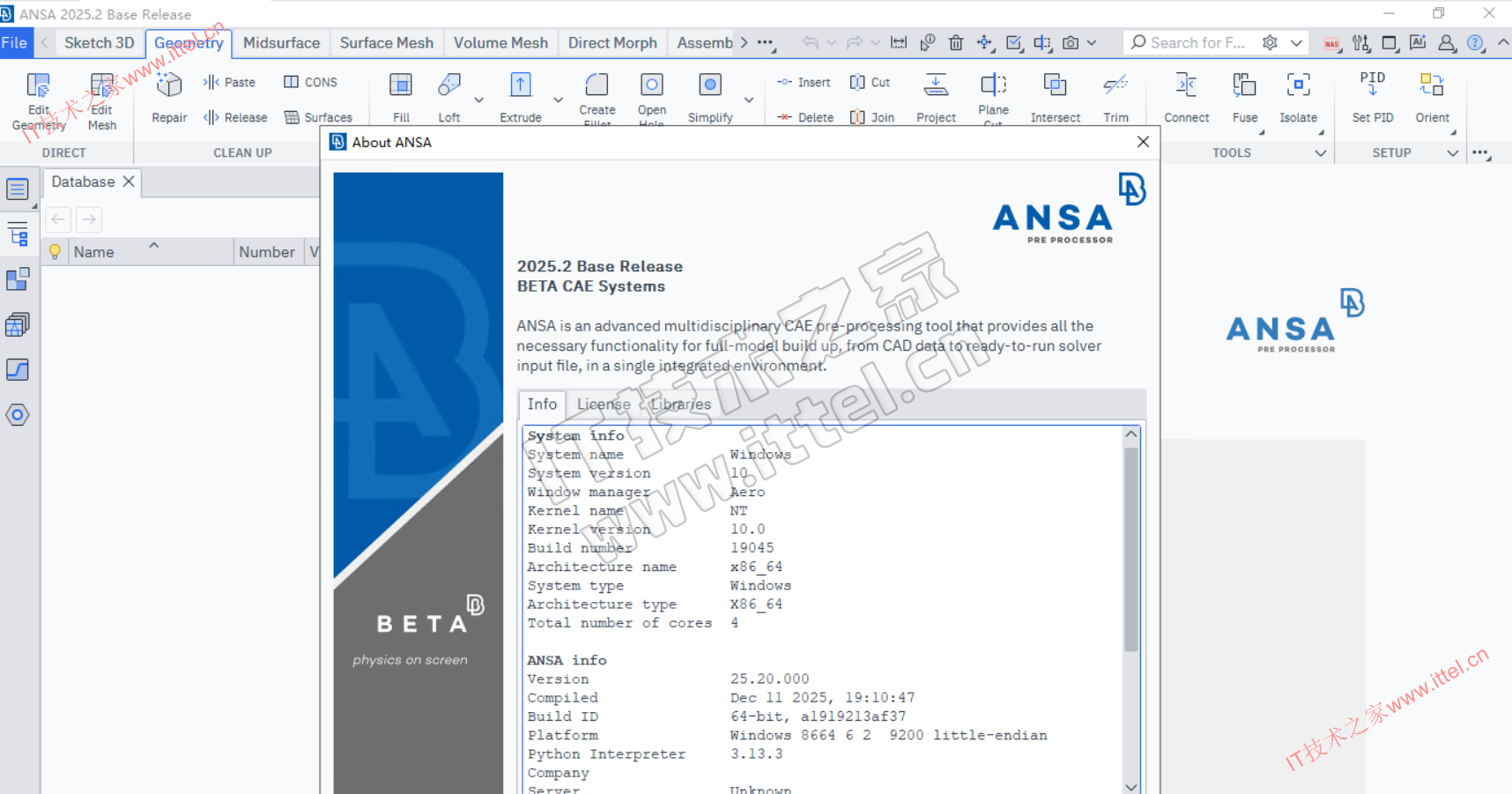Image resolution: width=1512 pixels, height=794 pixels.
Task: Click the Project tool icon
Action: click(x=936, y=85)
